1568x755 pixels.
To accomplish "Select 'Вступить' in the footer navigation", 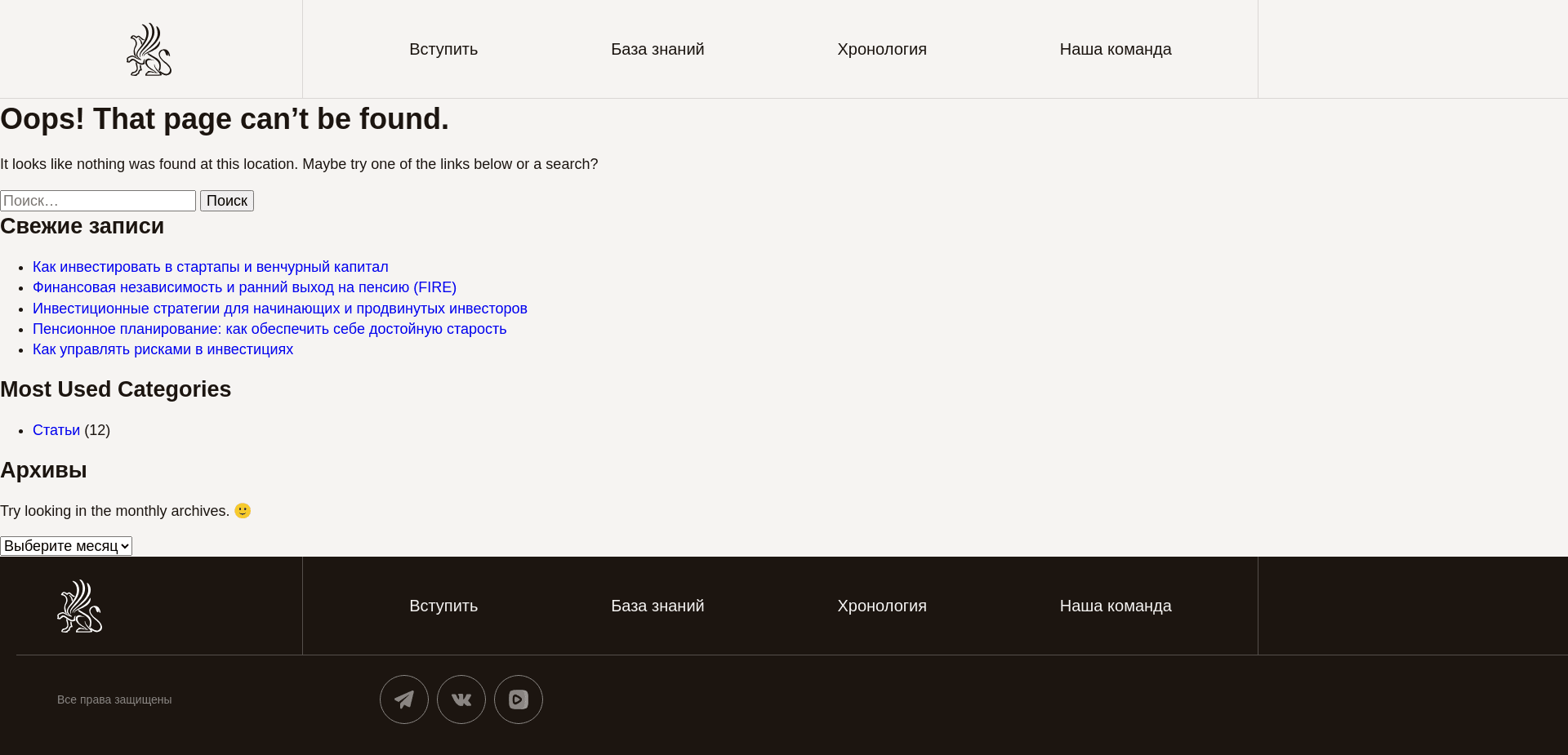I will coord(443,606).
